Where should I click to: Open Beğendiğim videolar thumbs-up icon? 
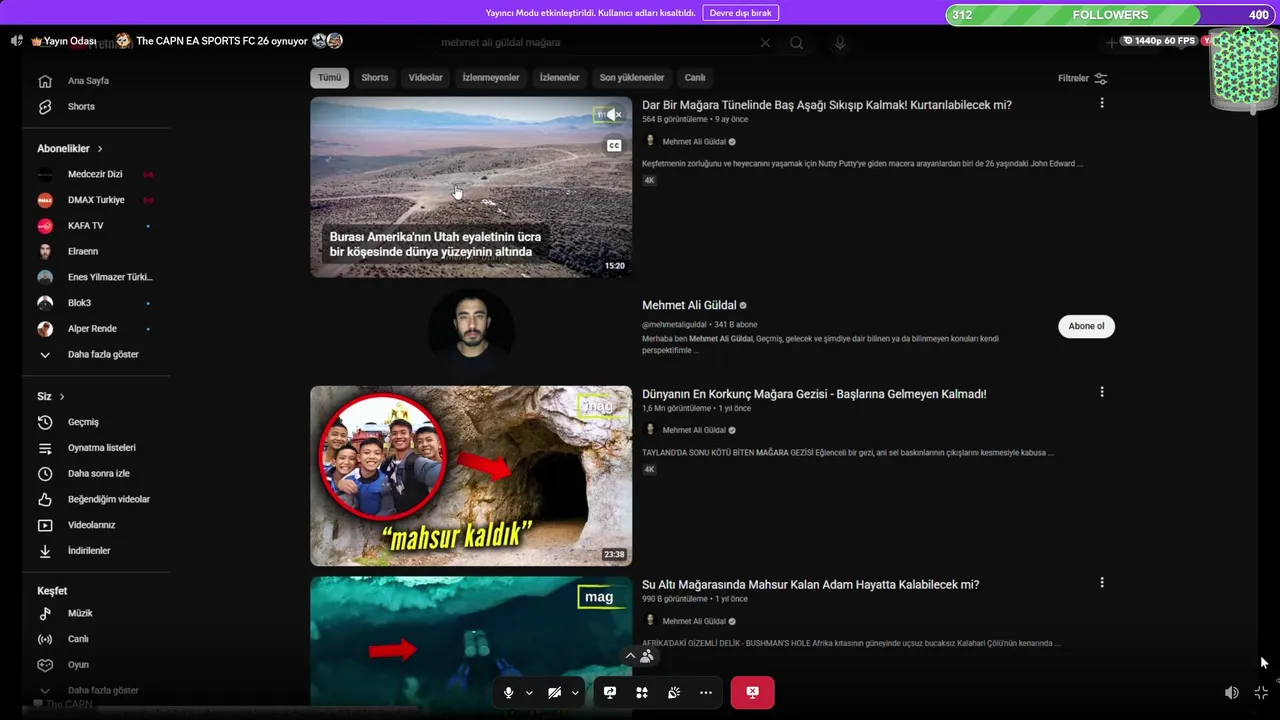[x=45, y=500]
